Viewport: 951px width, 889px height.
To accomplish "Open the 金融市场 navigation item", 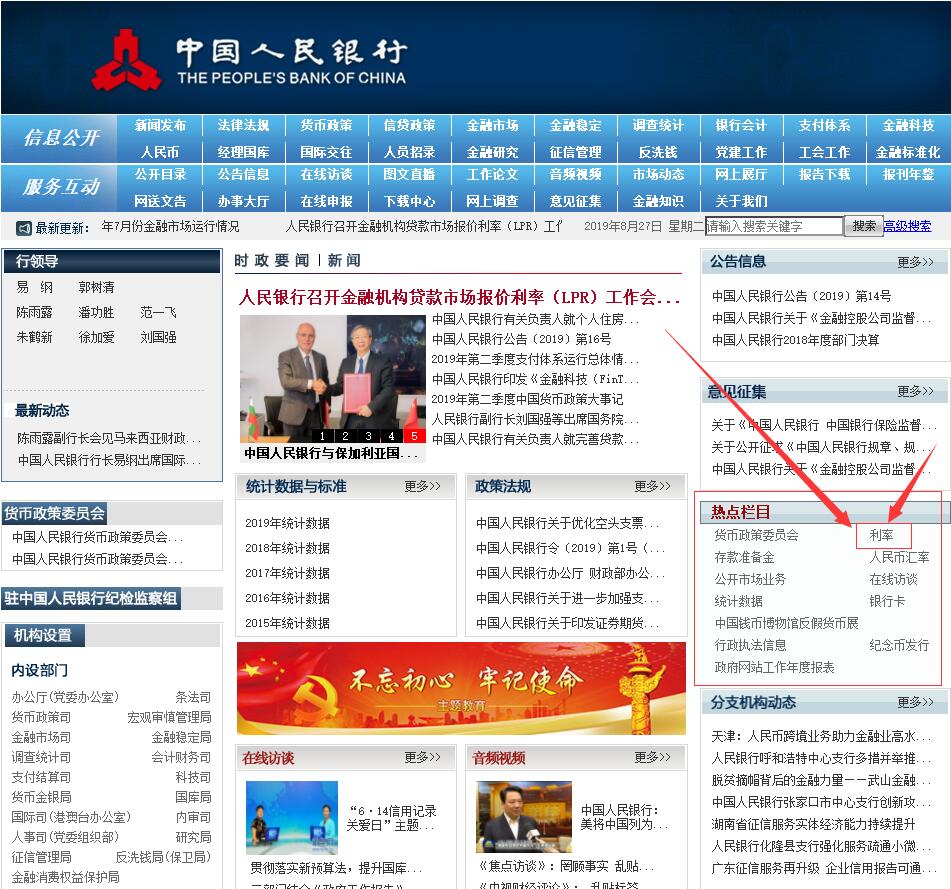I will (492, 126).
